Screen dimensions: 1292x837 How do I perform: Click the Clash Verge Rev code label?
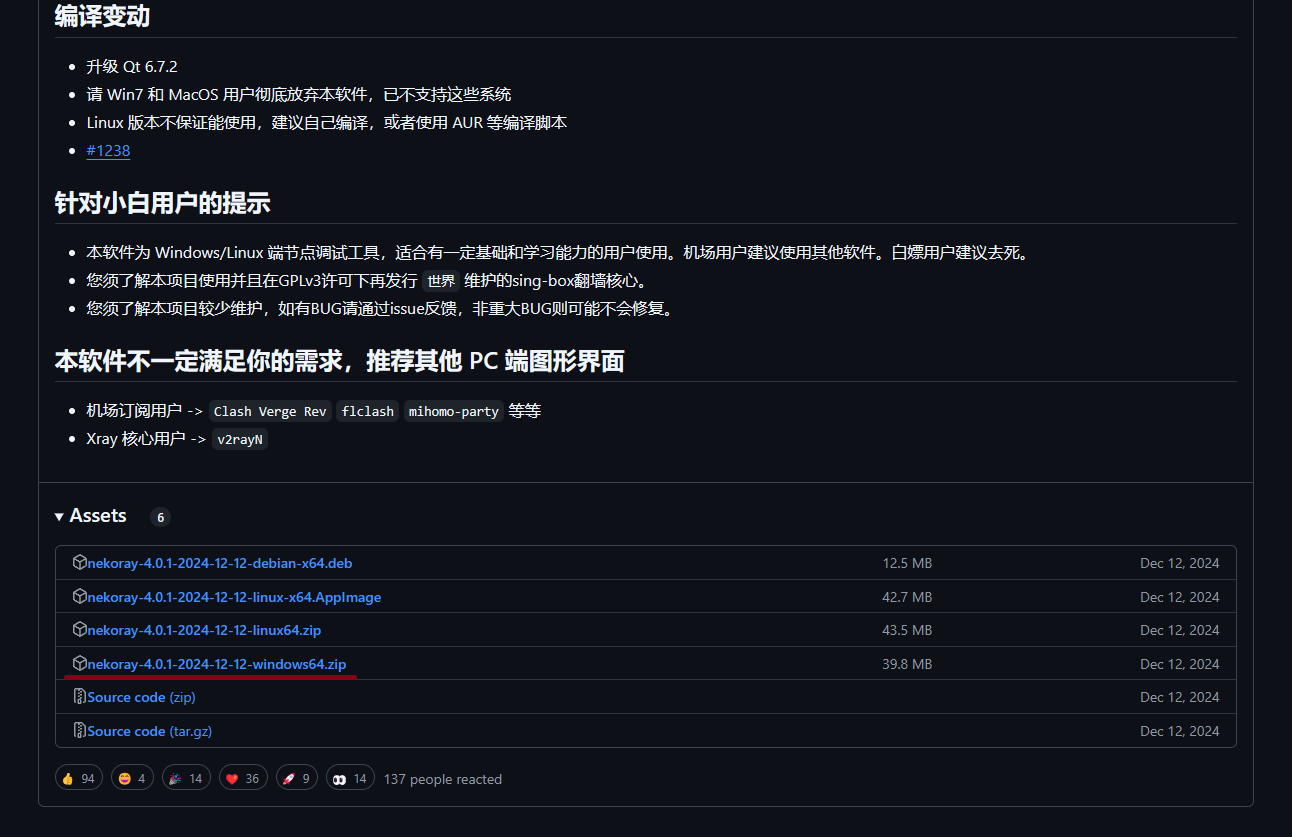click(270, 411)
